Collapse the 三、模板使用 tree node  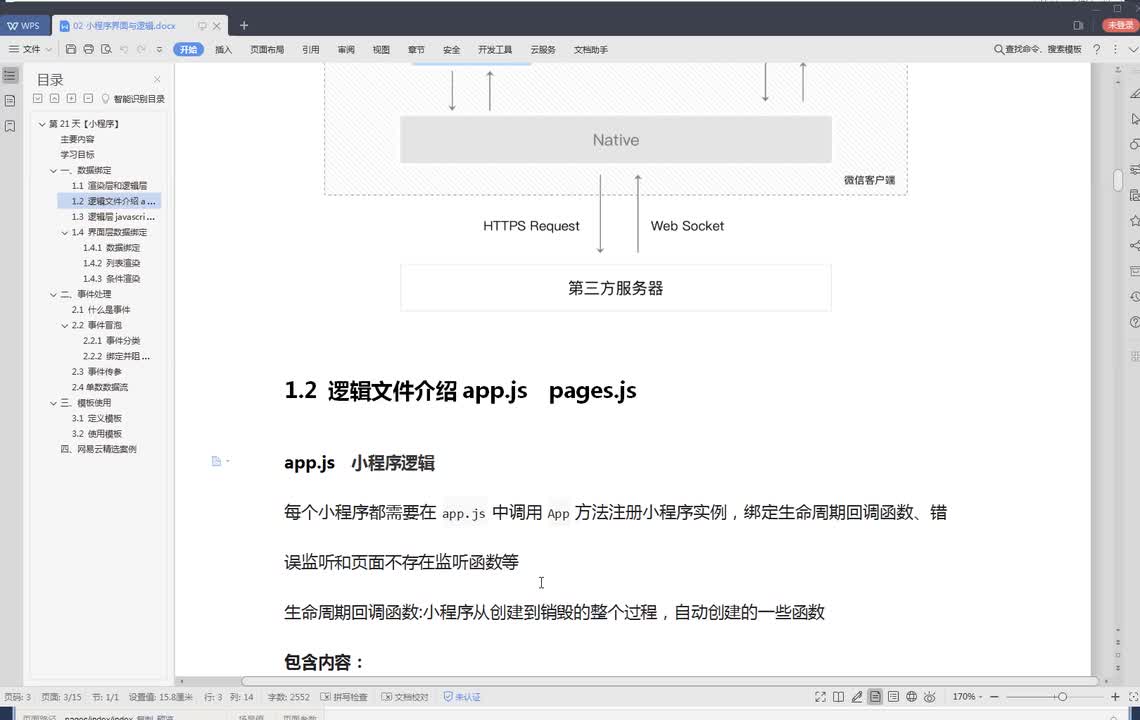[53, 403]
